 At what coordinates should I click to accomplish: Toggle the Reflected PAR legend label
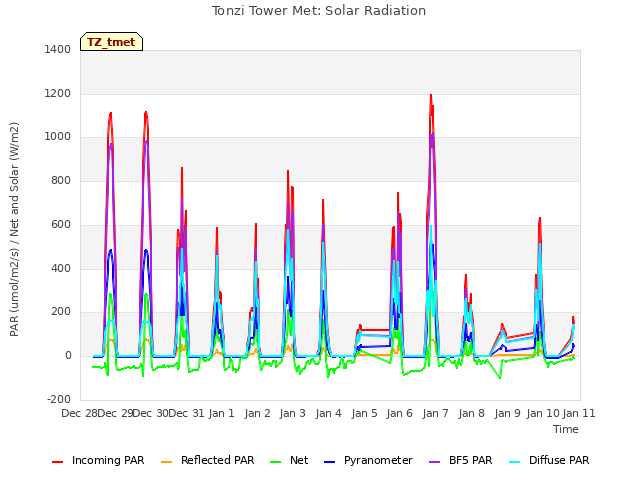tap(218, 460)
